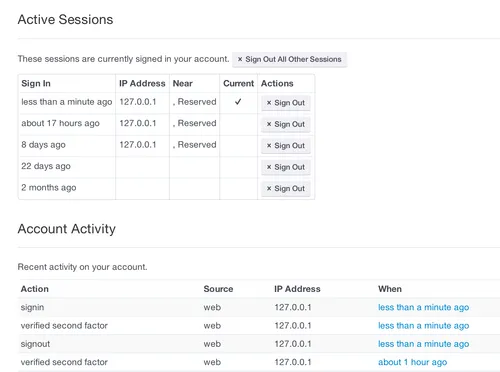This screenshot has width=500, height=372.
Task: Click the 'Reserved' cell in the 8 days ago row
Action: pos(195,145)
